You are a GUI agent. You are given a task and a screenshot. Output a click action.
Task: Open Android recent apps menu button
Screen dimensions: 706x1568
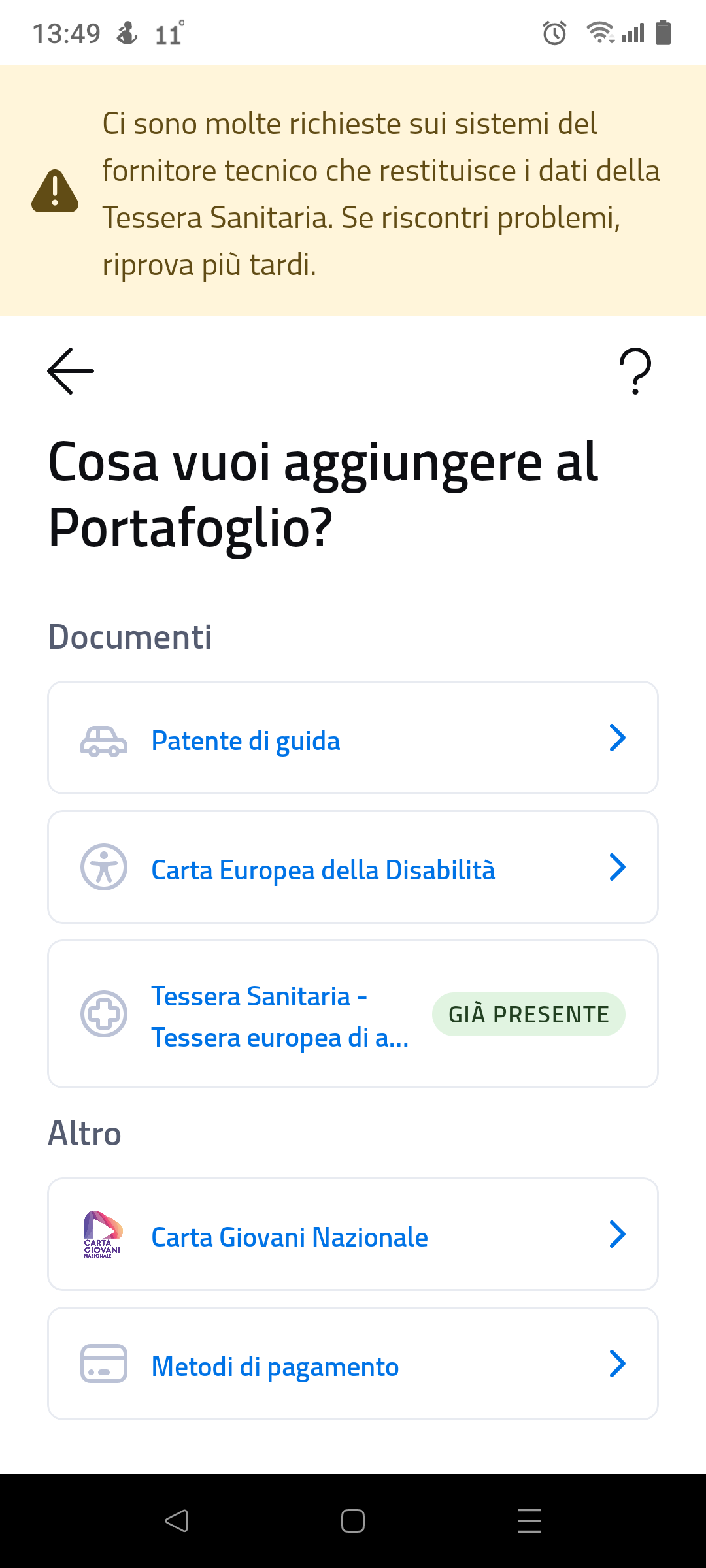529,1521
